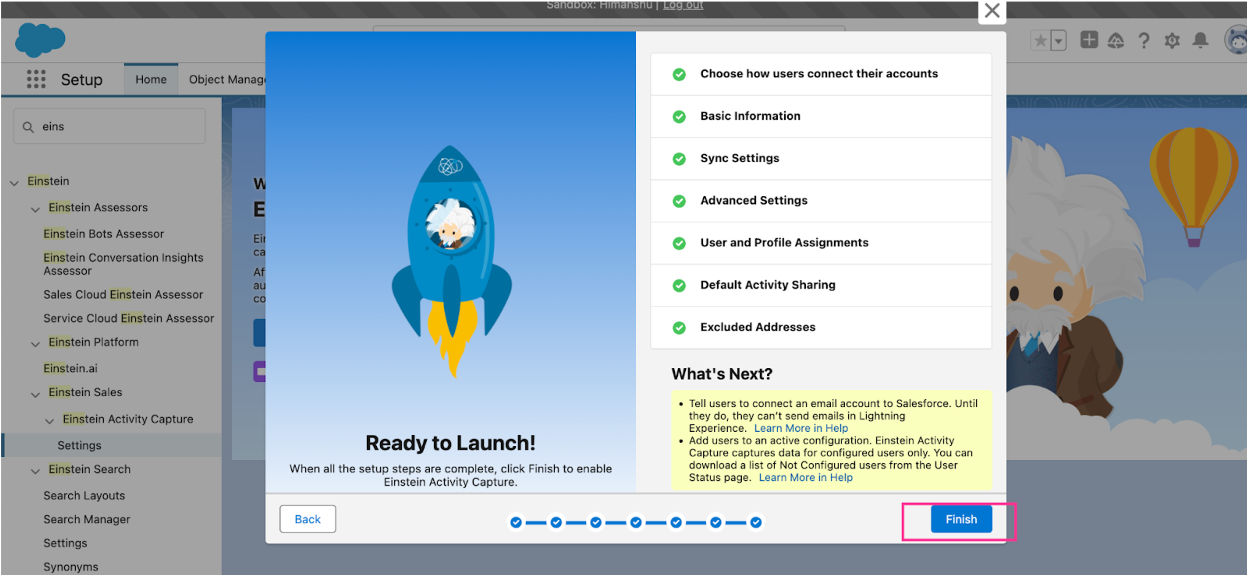
Task: Open the notifications bell
Action: (1201, 40)
